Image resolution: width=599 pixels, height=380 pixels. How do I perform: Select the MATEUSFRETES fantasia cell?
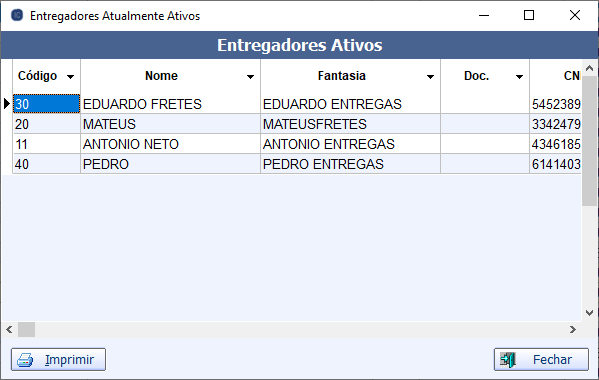pyautogui.click(x=350, y=124)
